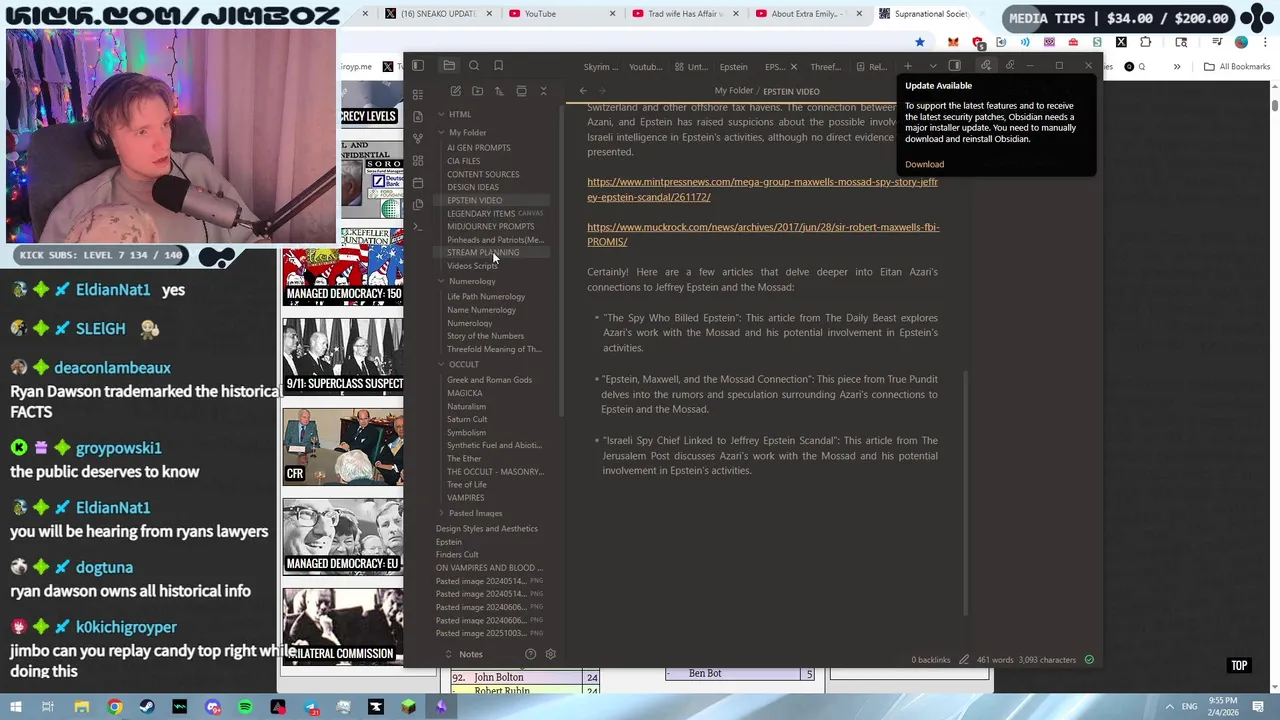Open Obsidian settings gear icon
This screenshot has height=720, width=1280.
click(550, 654)
